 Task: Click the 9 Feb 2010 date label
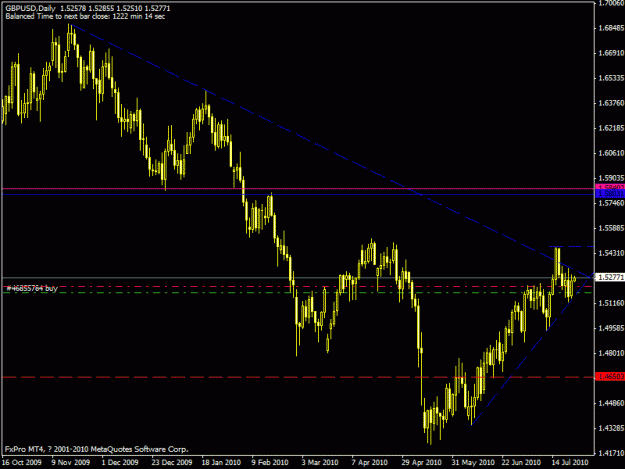point(270,463)
